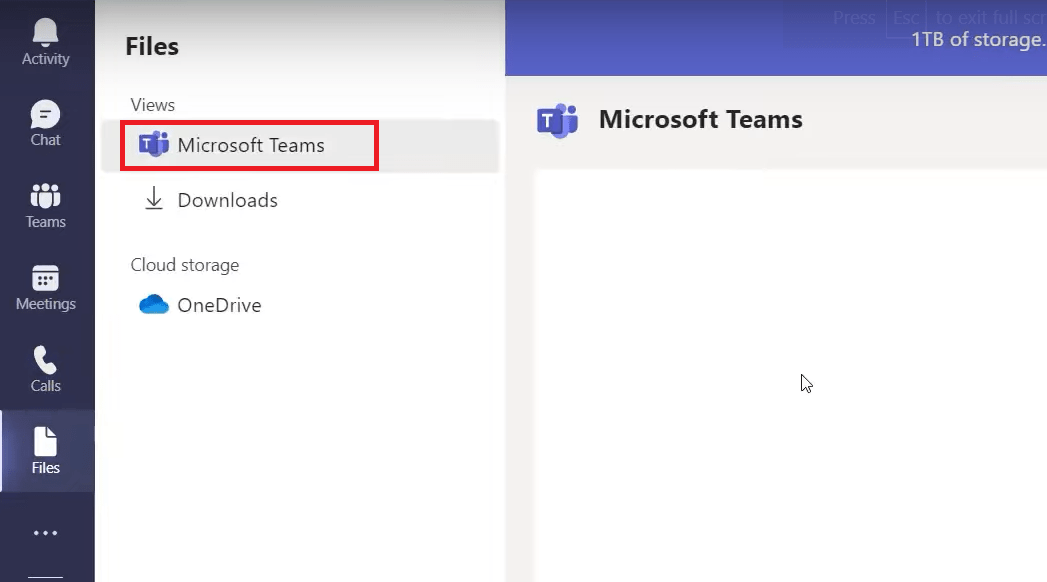The width and height of the screenshot is (1047, 582).
Task: Open OneDrive cloud storage
Action: [300, 305]
